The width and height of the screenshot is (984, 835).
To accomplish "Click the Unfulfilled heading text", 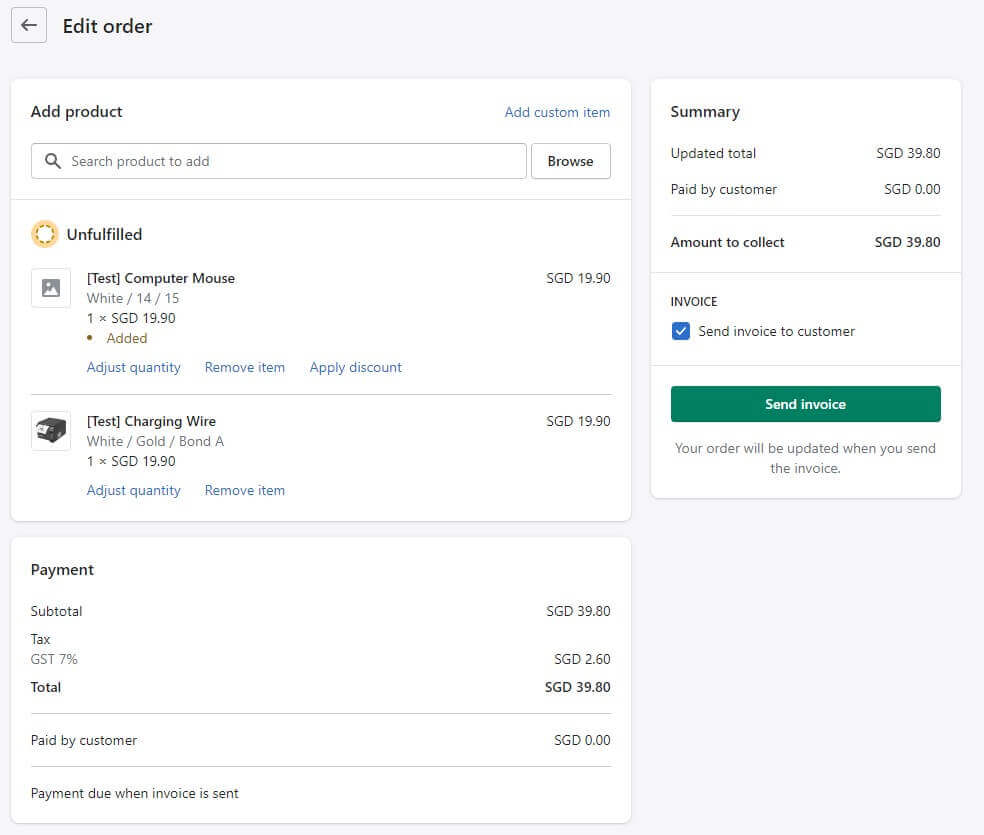I will (x=104, y=235).
